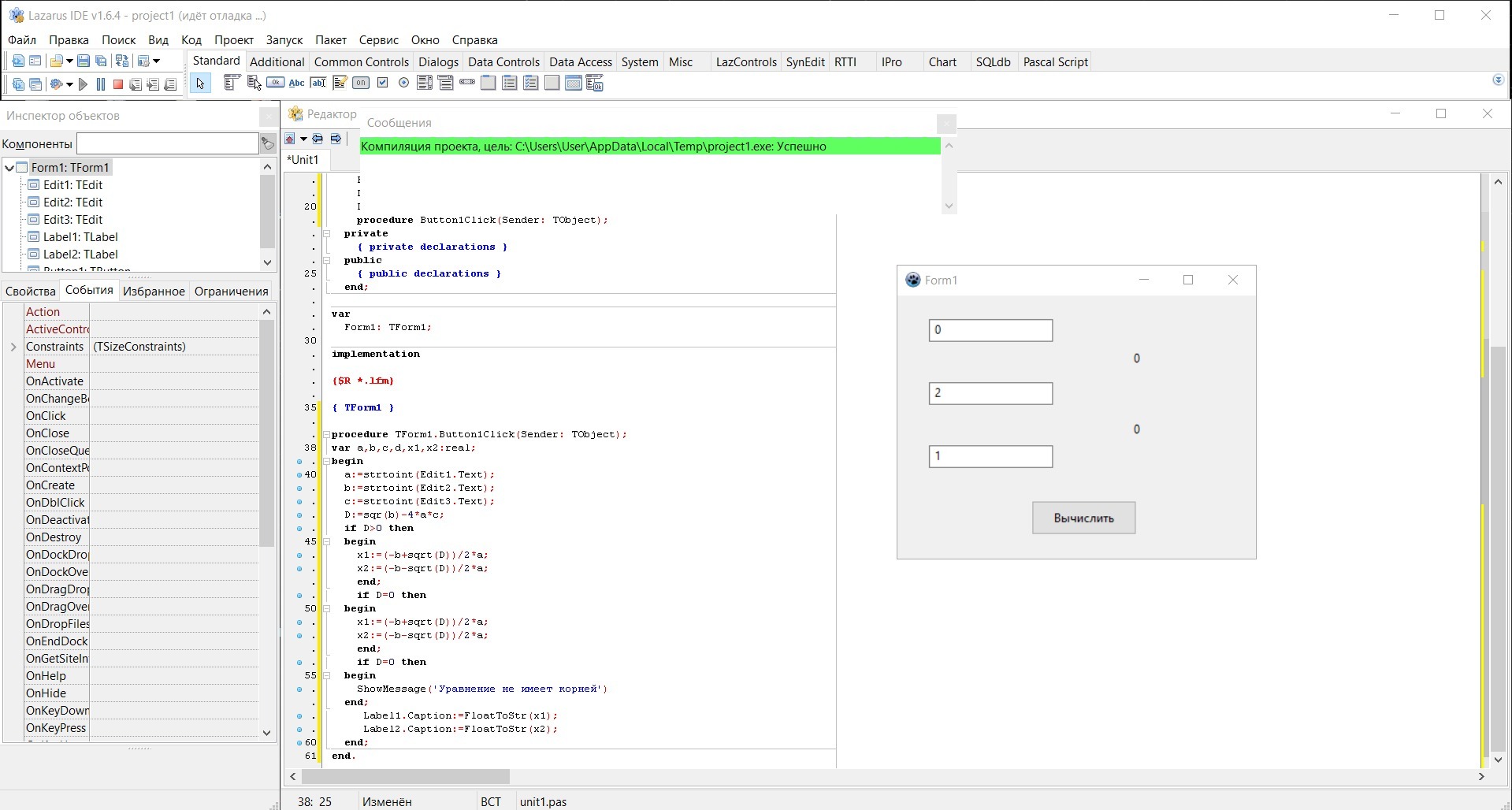Select the *Unit1 editor tab

click(x=303, y=159)
